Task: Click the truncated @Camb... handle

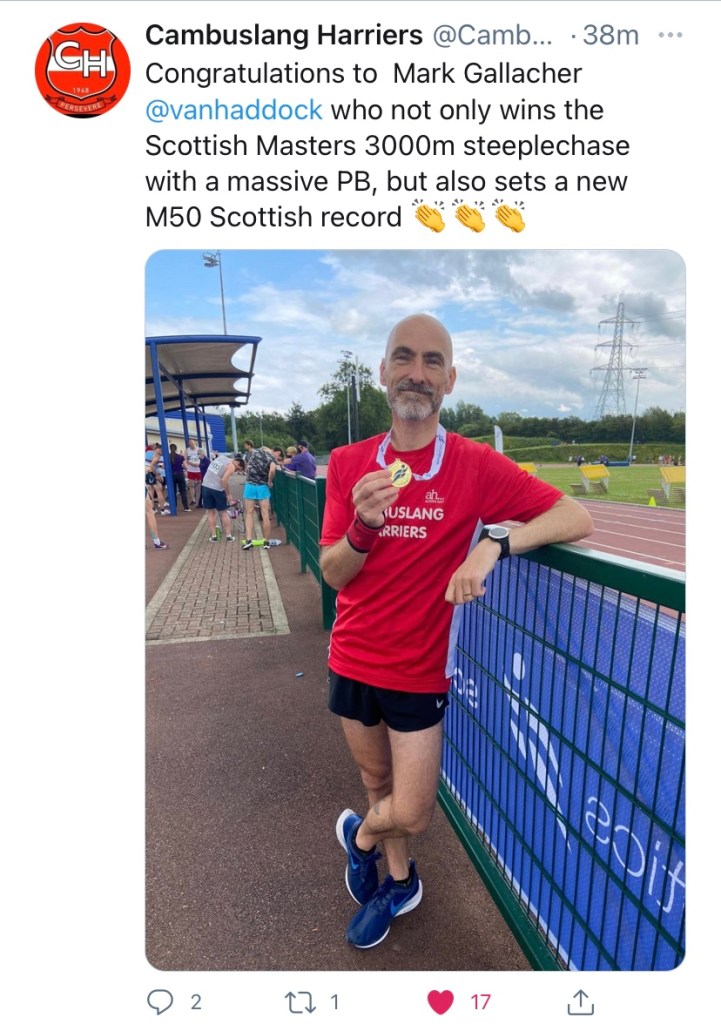Action: pos(492,35)
